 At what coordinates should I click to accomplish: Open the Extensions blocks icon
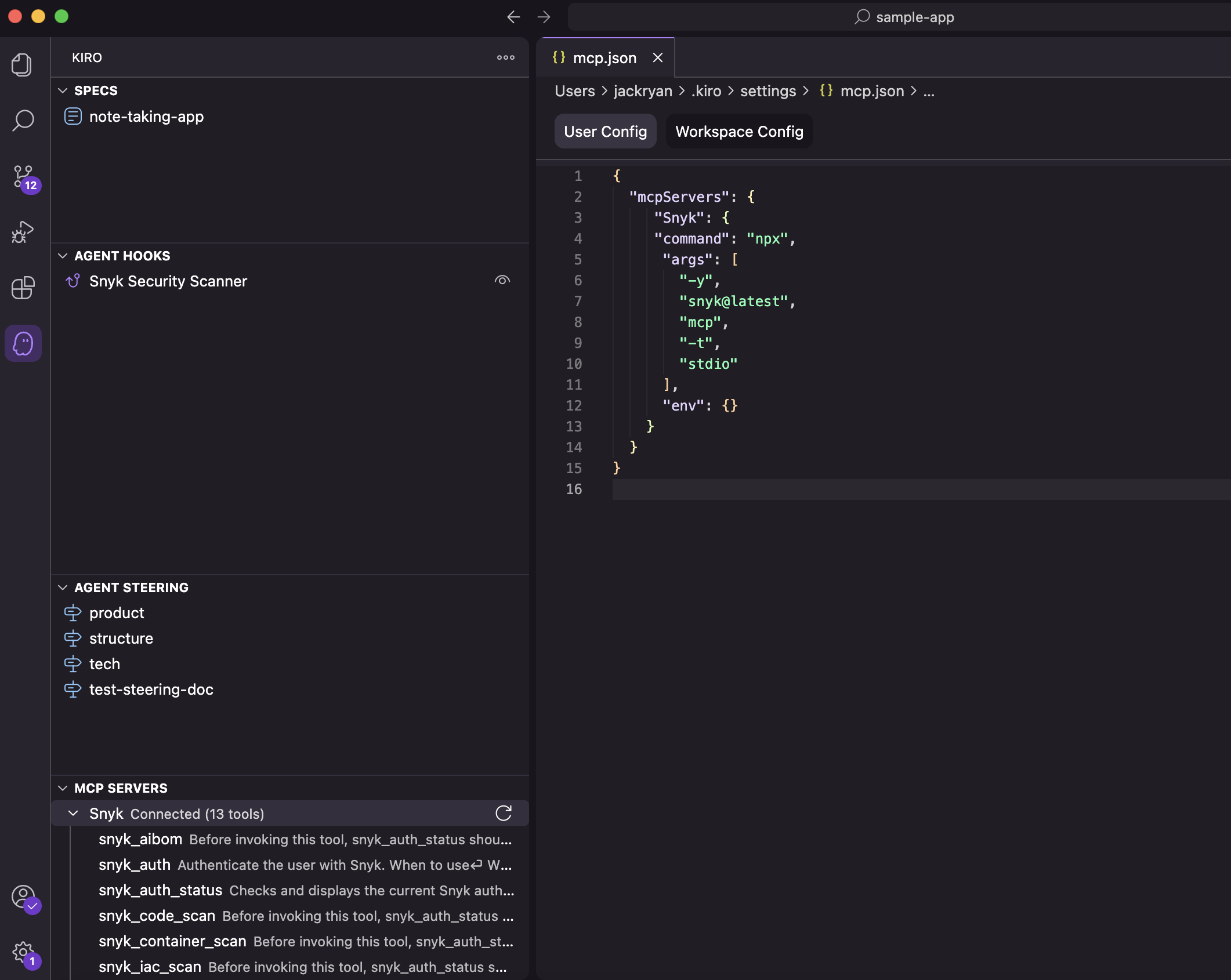[23, 288]
